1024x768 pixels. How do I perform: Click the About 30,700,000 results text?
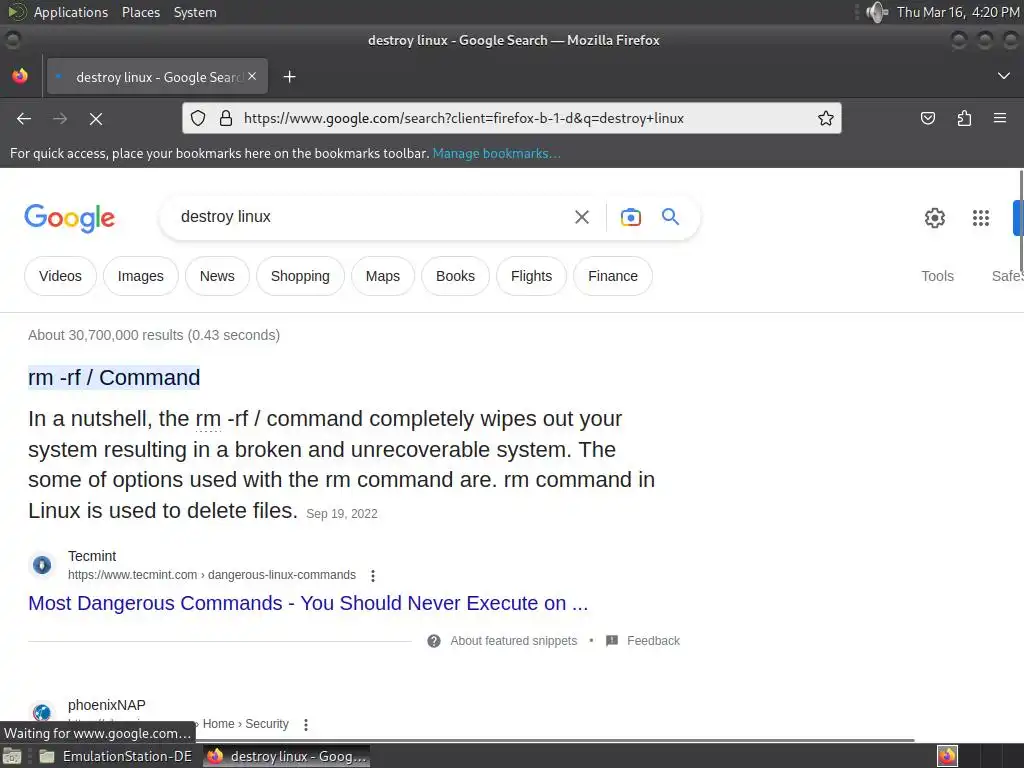[x=154, y=335]
